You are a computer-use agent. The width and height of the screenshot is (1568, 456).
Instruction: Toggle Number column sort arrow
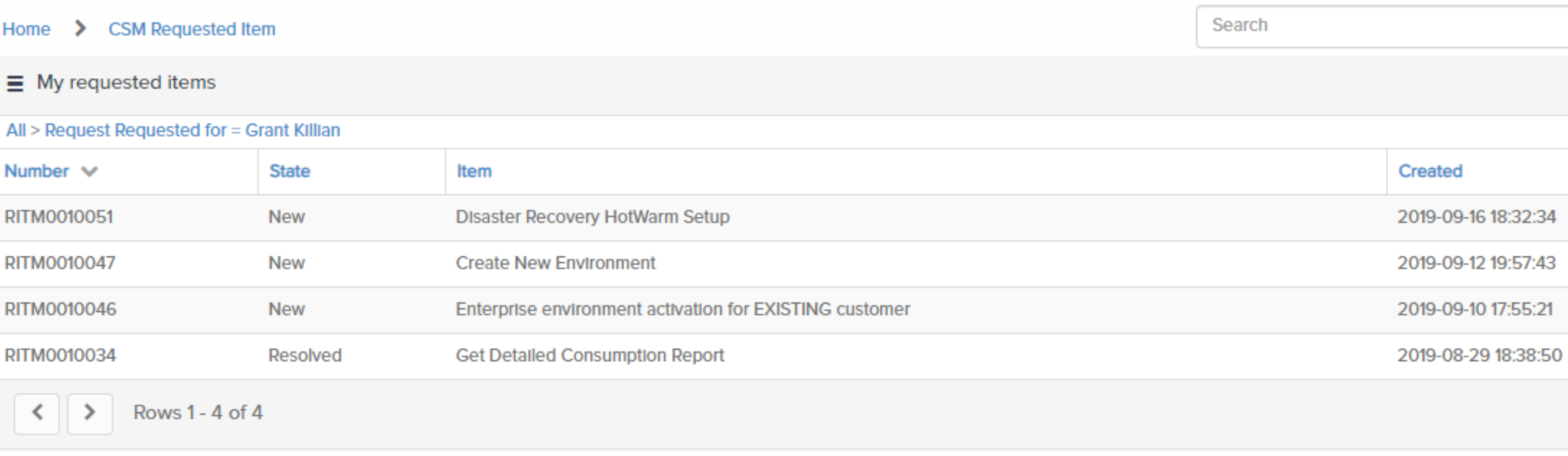[x=89, y=172]
